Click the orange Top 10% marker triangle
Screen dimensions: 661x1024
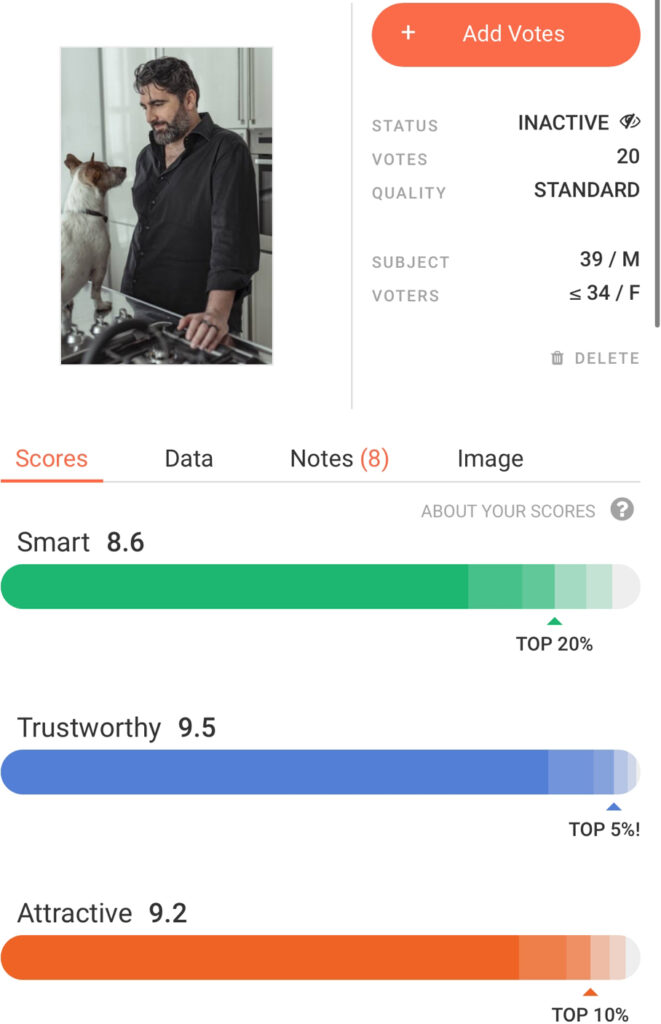590,992
